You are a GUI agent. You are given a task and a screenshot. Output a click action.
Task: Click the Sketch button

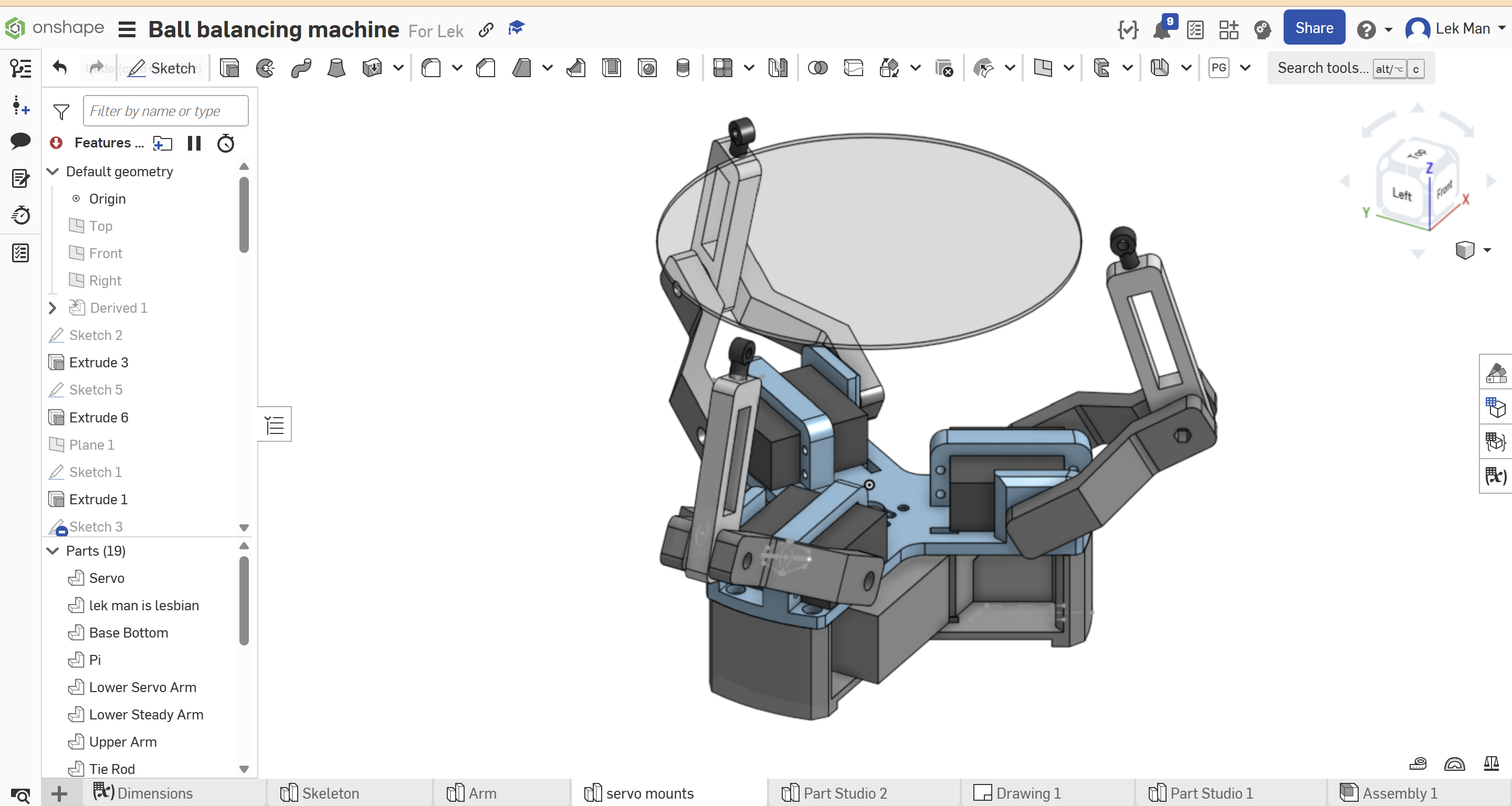click(163, 68)
